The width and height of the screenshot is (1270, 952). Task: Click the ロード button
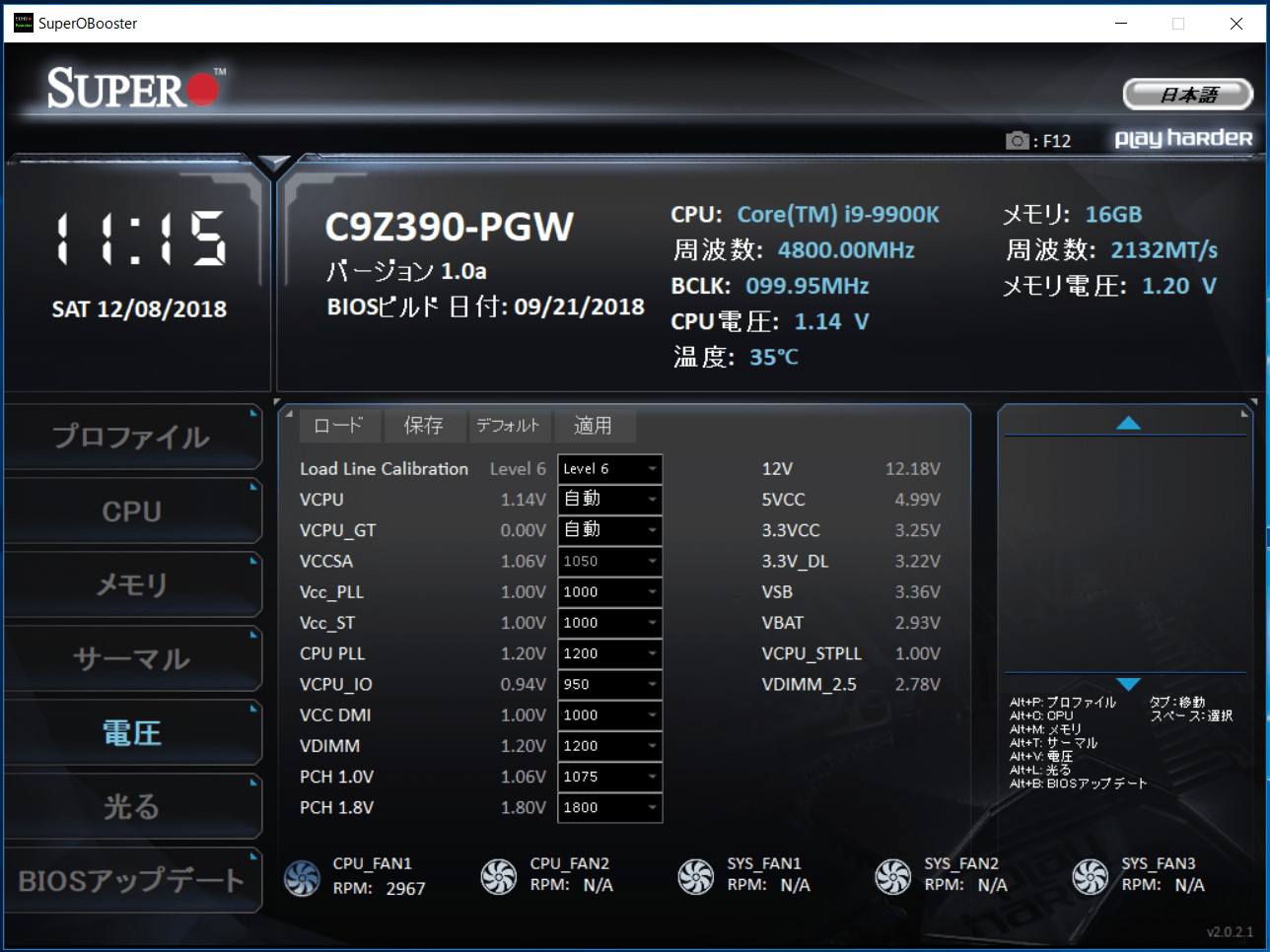338,426
